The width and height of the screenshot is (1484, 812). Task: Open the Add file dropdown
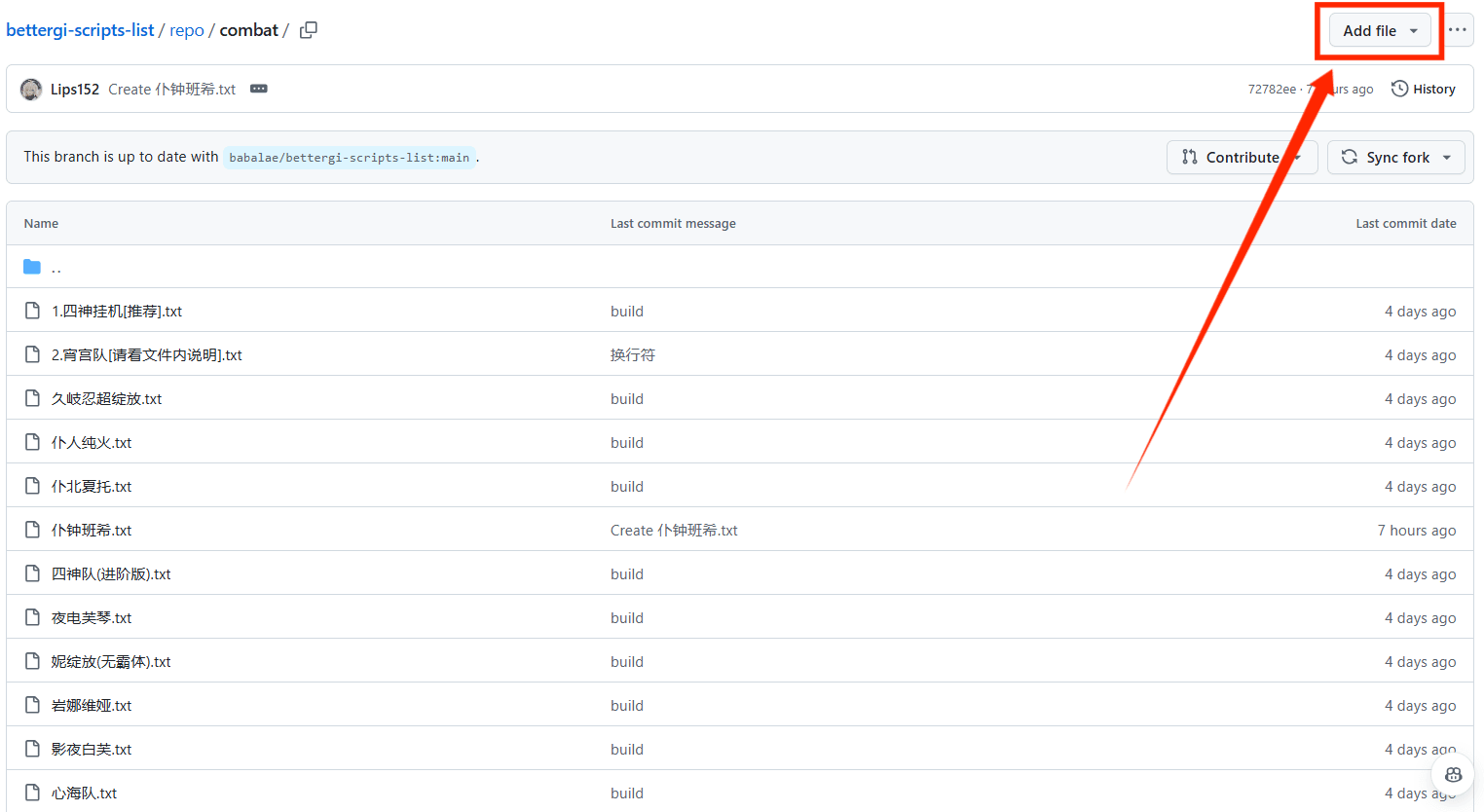pos(1380,30)
